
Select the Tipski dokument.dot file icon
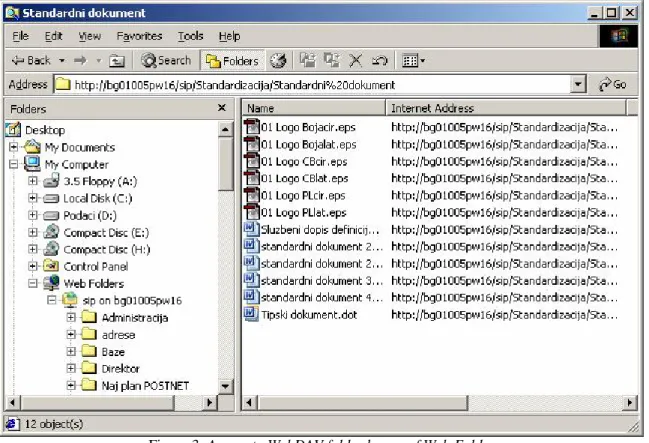click(x=251, y=314)
